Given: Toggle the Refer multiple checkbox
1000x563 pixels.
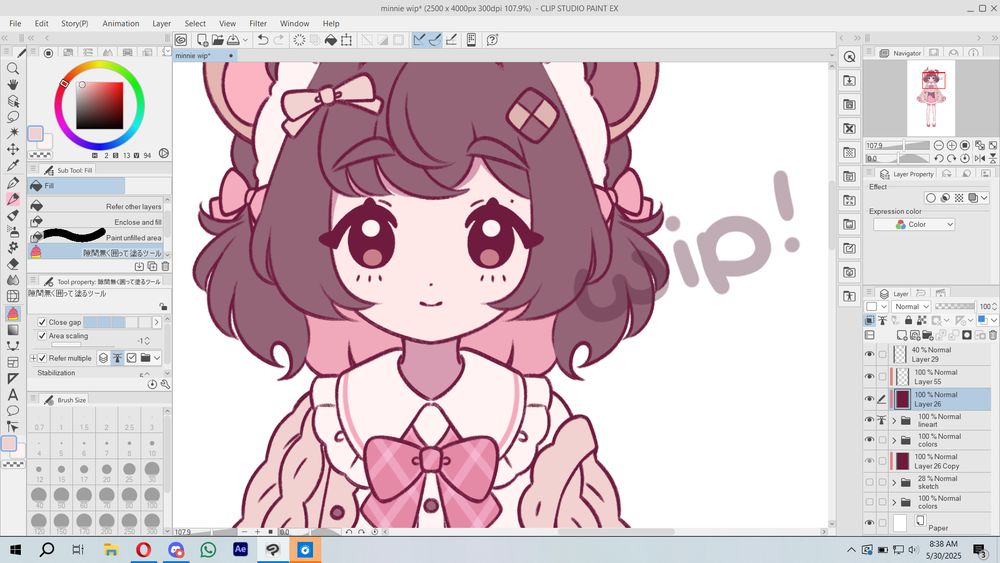Looking at the screenshot, I should pos(42,358).
